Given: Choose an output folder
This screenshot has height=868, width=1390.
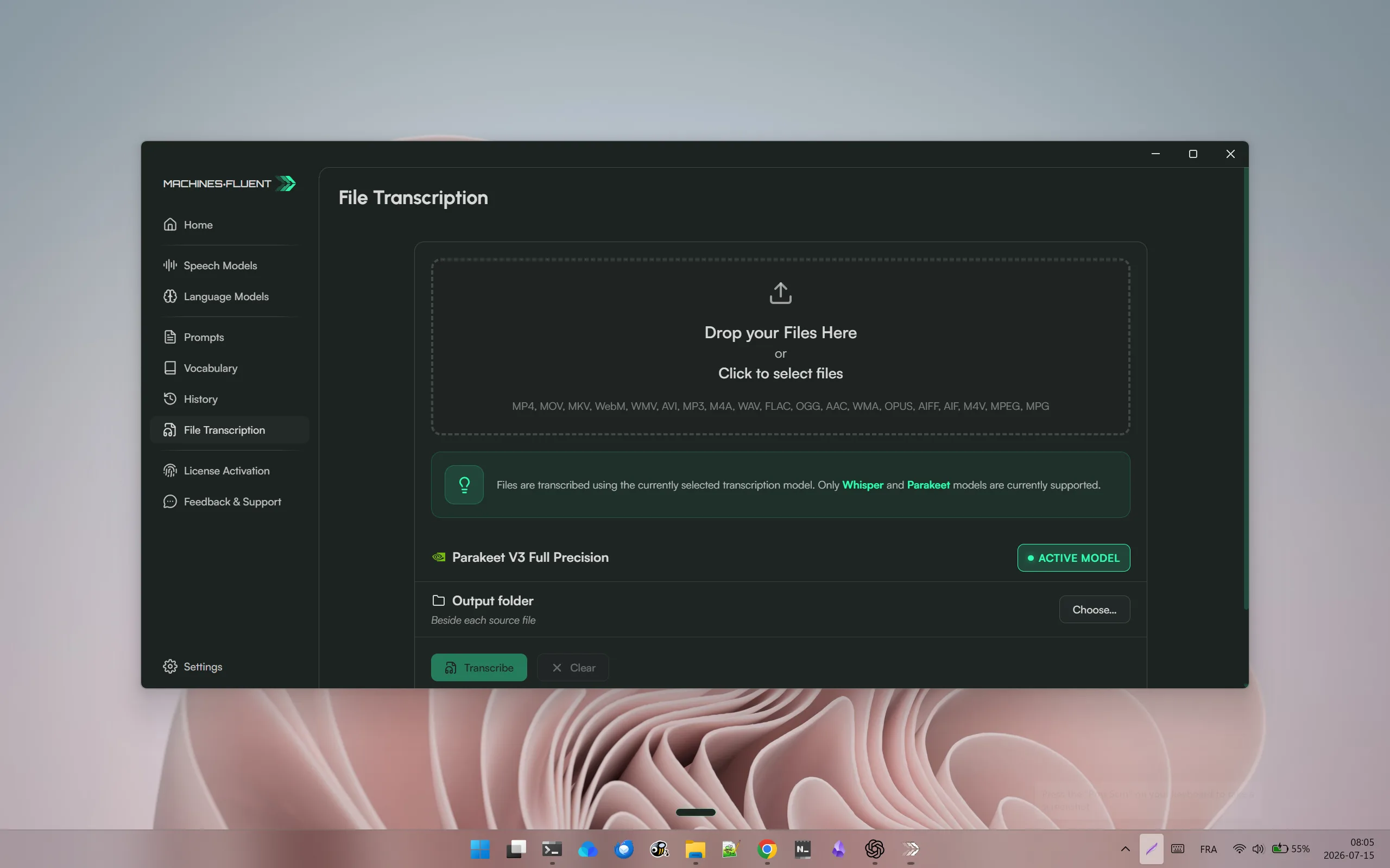Looking at the screenshot, I should click(x=1094, y=610).
